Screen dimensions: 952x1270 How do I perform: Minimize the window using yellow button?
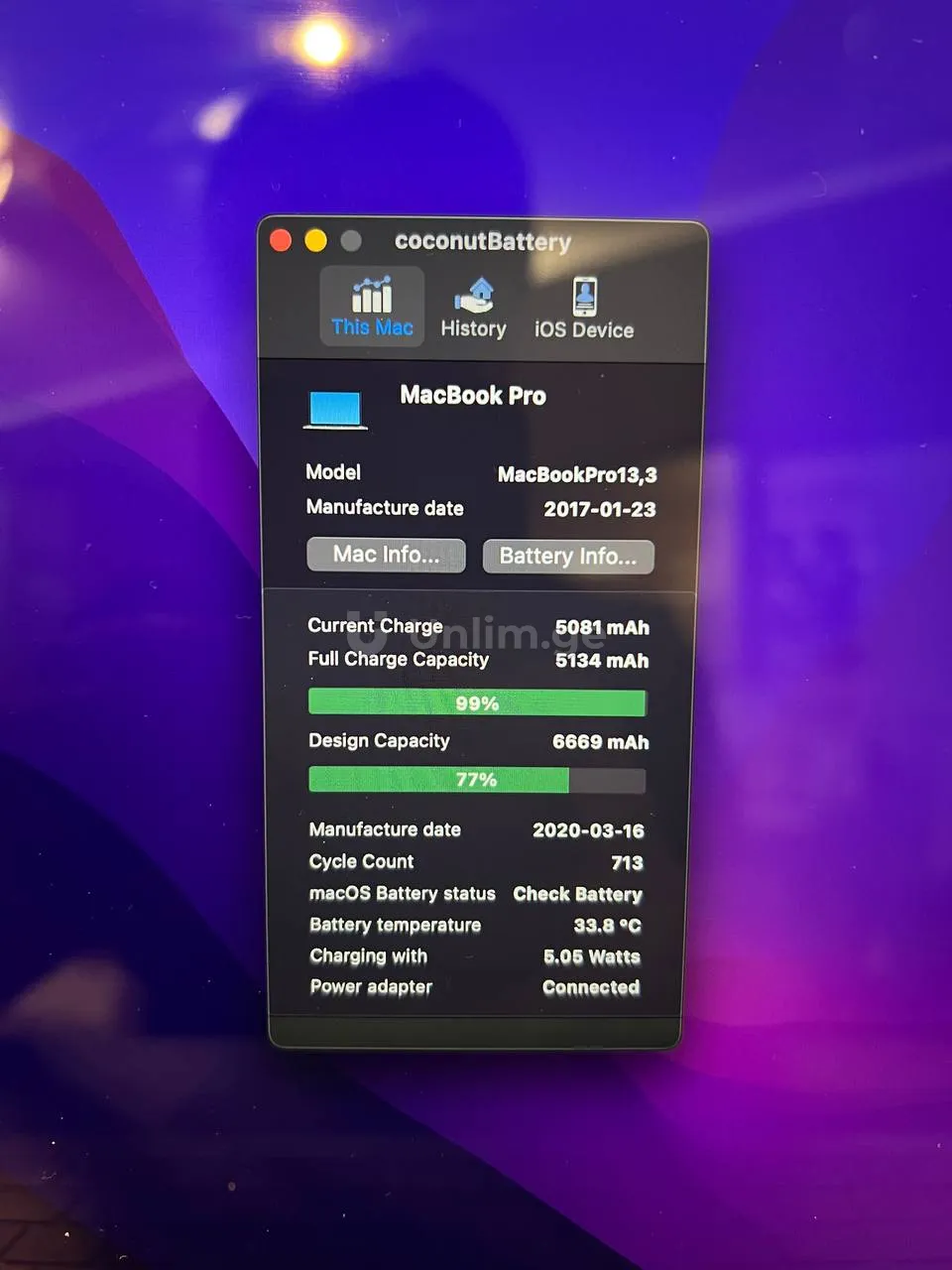pos(315,241)
